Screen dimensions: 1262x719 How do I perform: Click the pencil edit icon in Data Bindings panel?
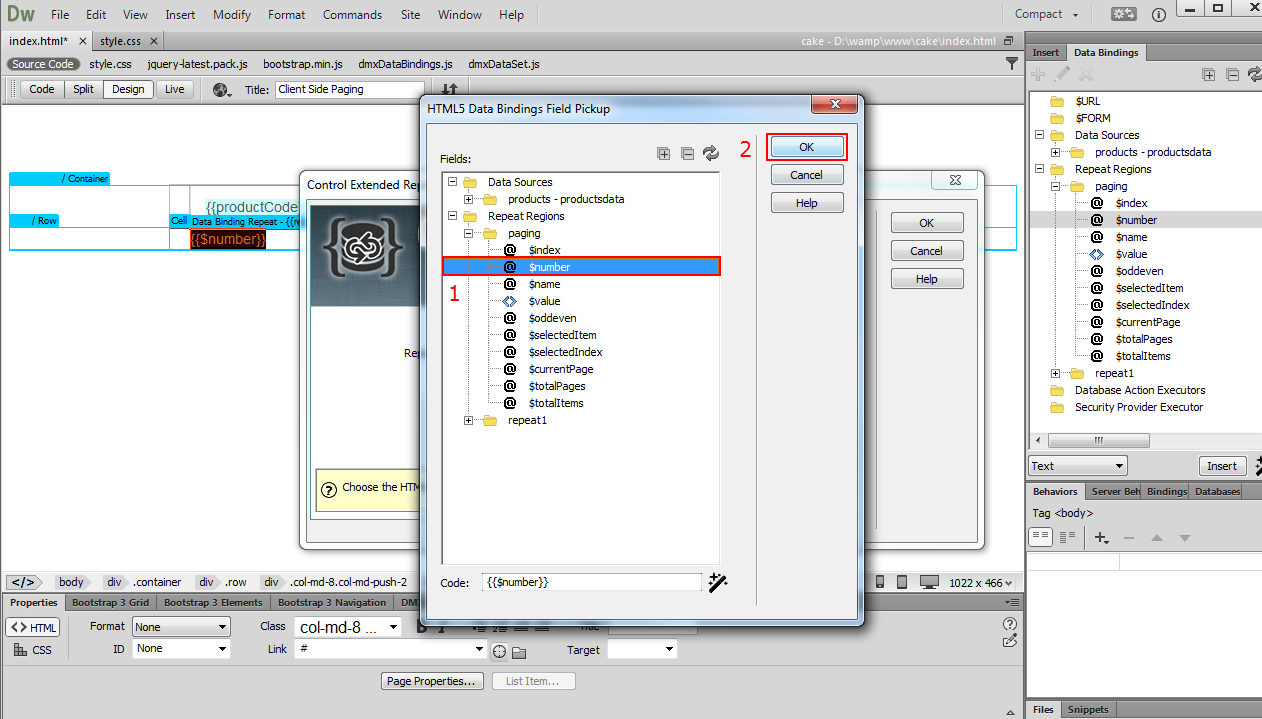[x=1062, y=75]
